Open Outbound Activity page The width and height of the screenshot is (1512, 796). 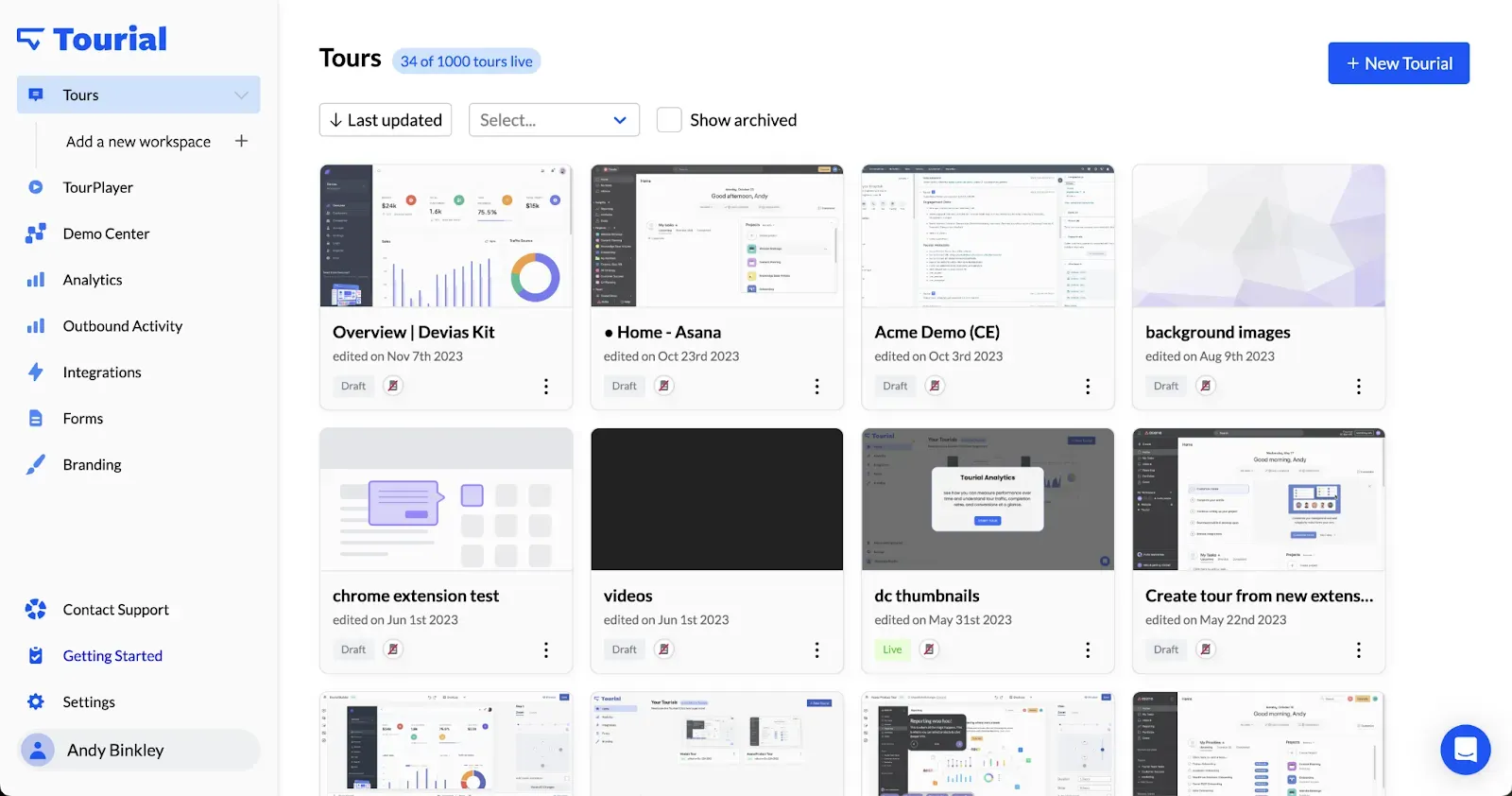(x=122, y=326)
